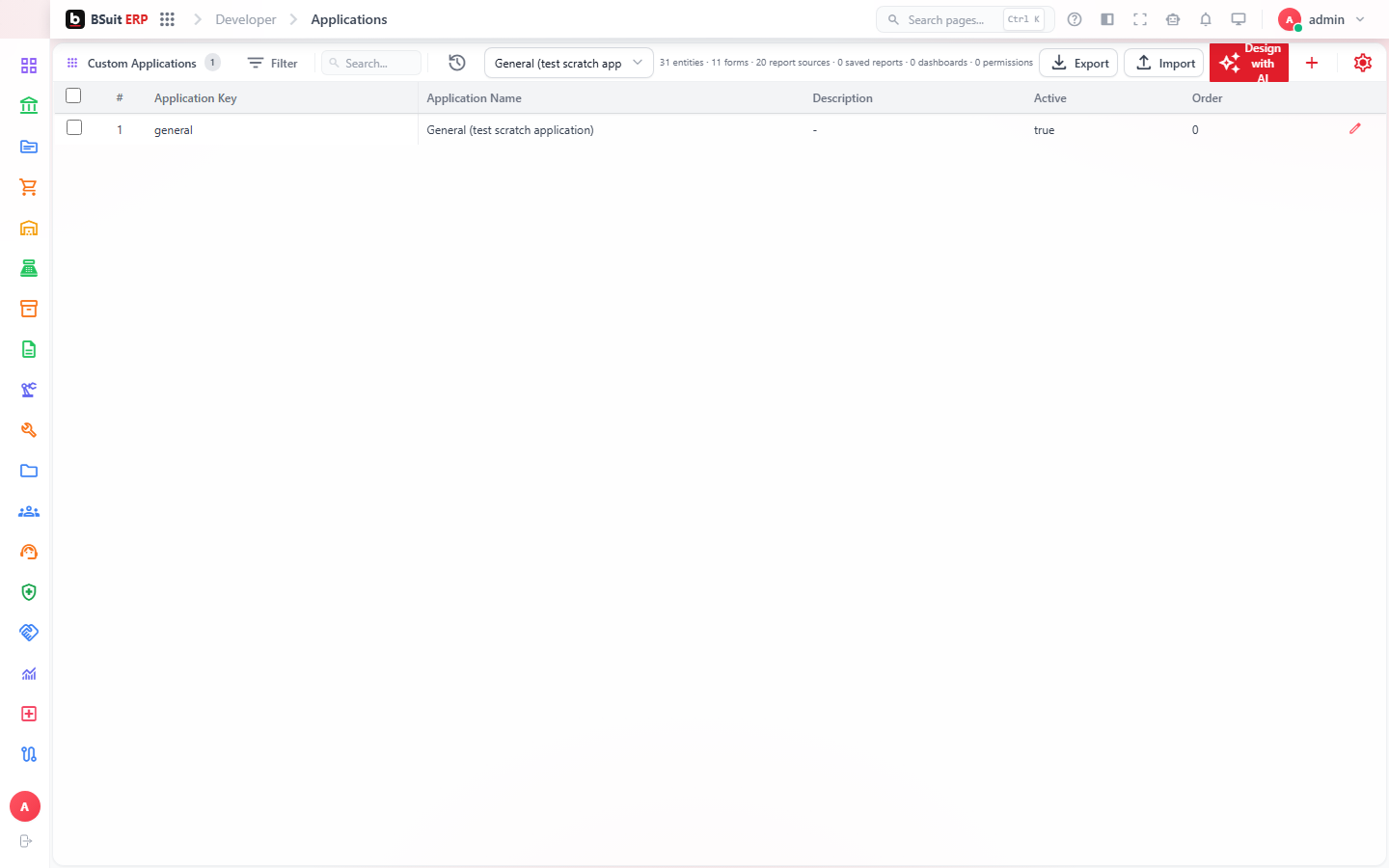This screenshot has height=868, width=1389.
Task: Open the handshake icon in sidebar
Action: [x=29, y=633]
